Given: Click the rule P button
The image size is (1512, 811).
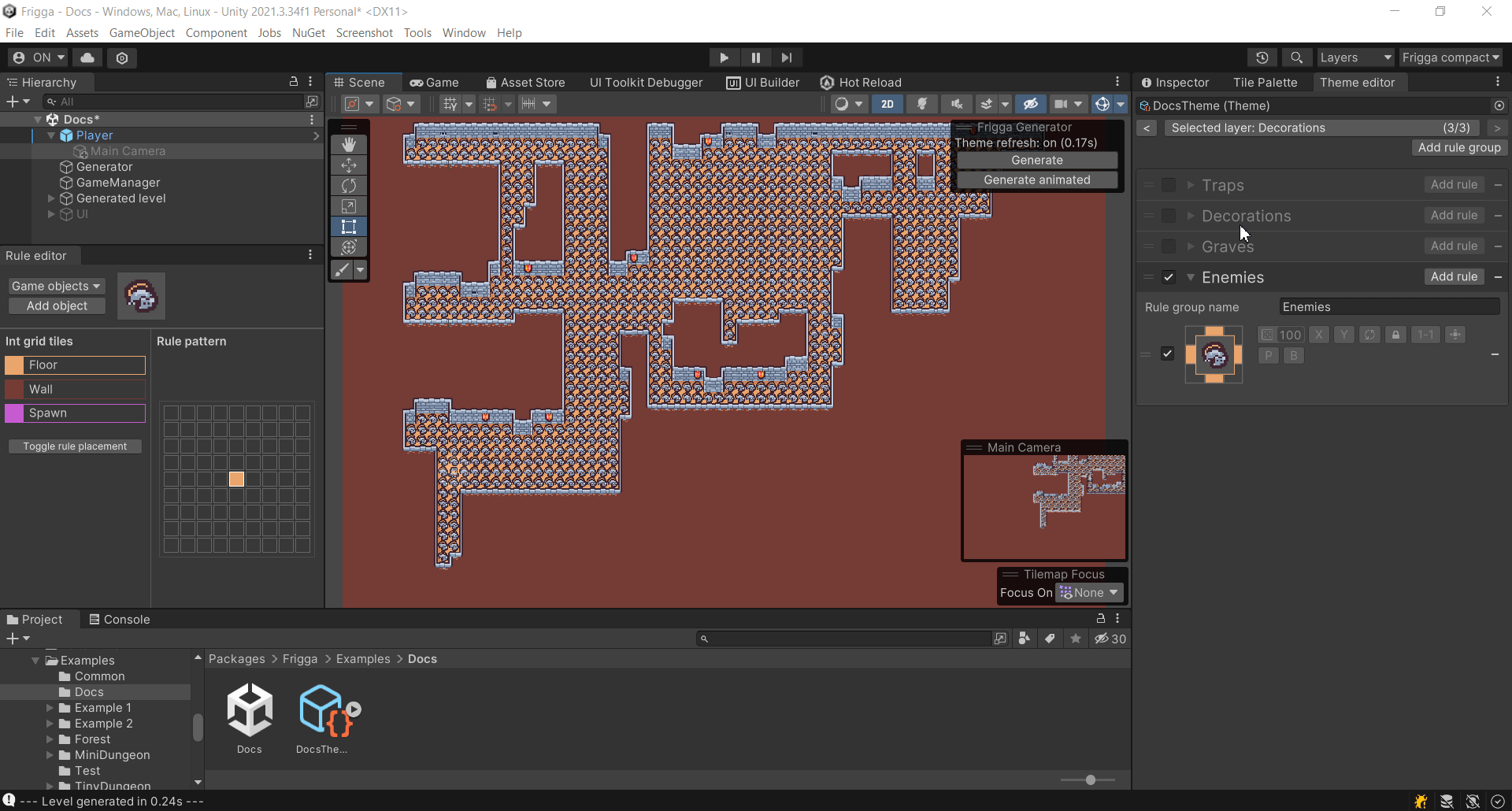Looking at the screenshot, I should point(1268,356).
